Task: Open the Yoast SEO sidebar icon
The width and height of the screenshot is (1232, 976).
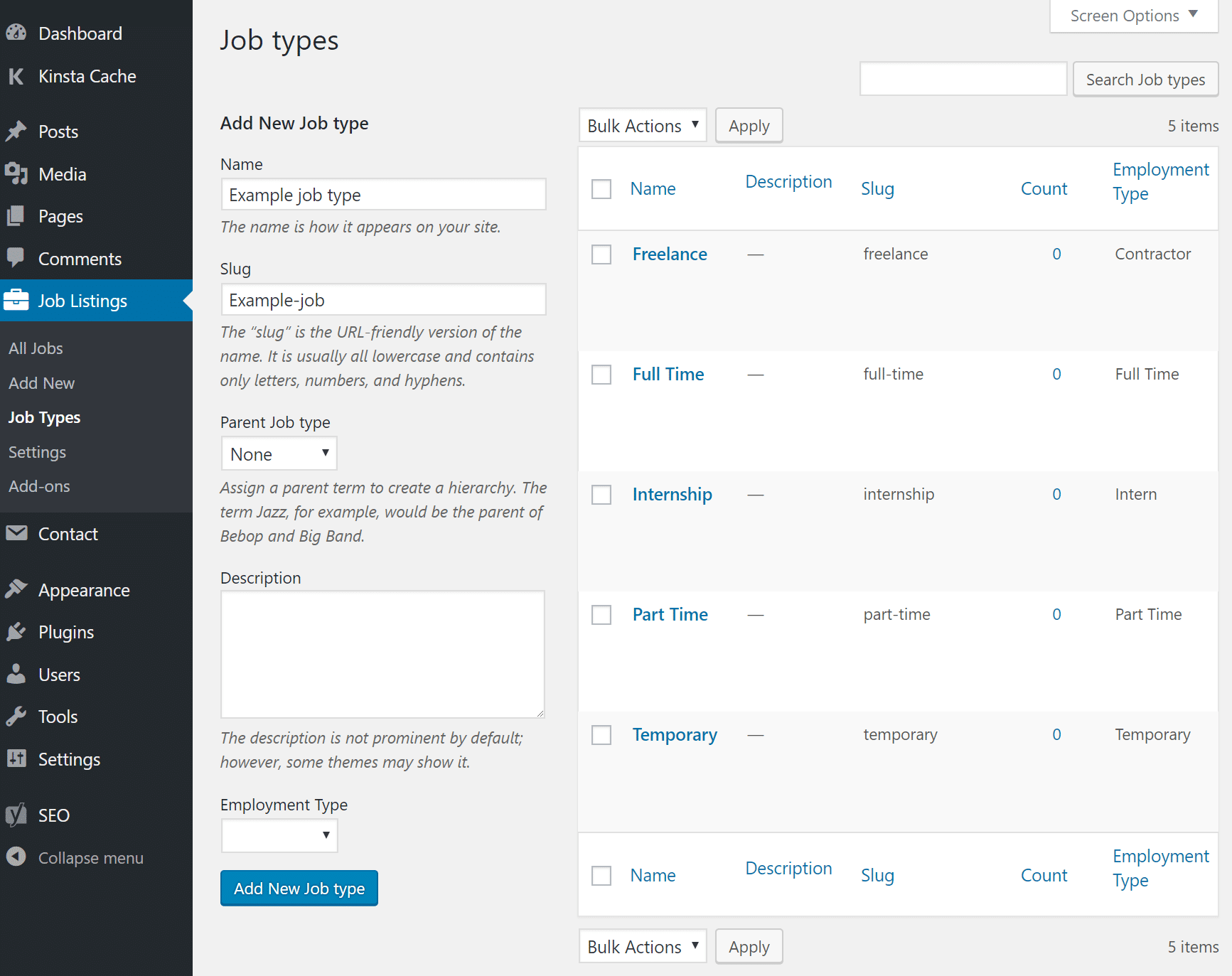Action: (16, 815)
